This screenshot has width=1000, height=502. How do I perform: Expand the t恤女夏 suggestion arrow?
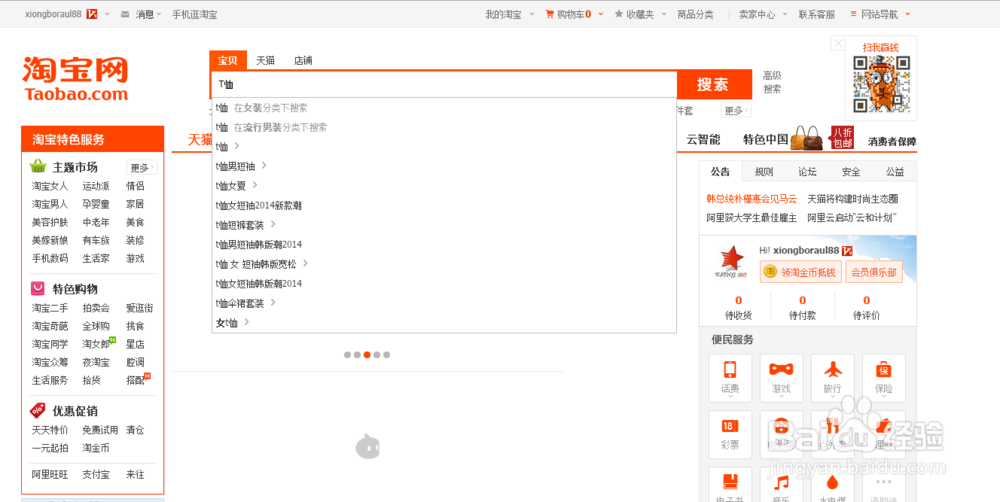tap(254, 186)
